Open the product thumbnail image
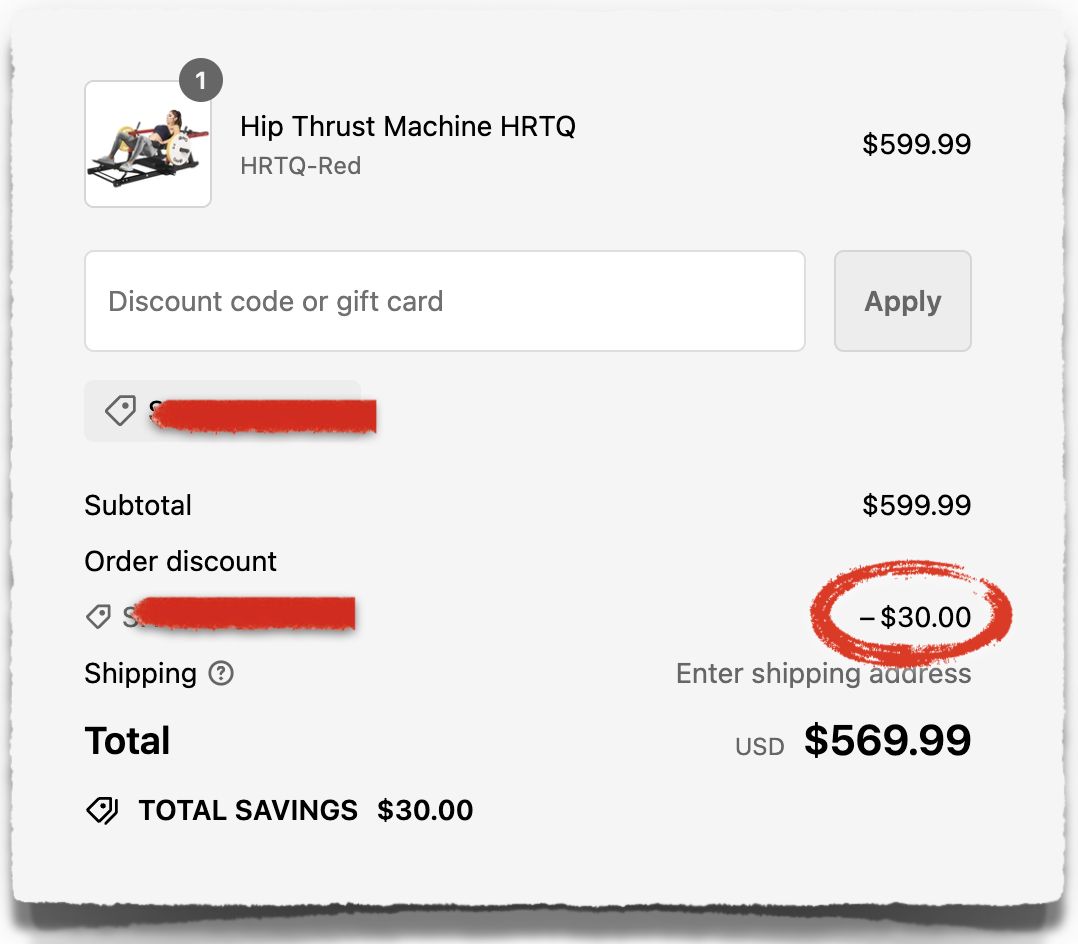The image size is (1078, 944). [148, 144]
